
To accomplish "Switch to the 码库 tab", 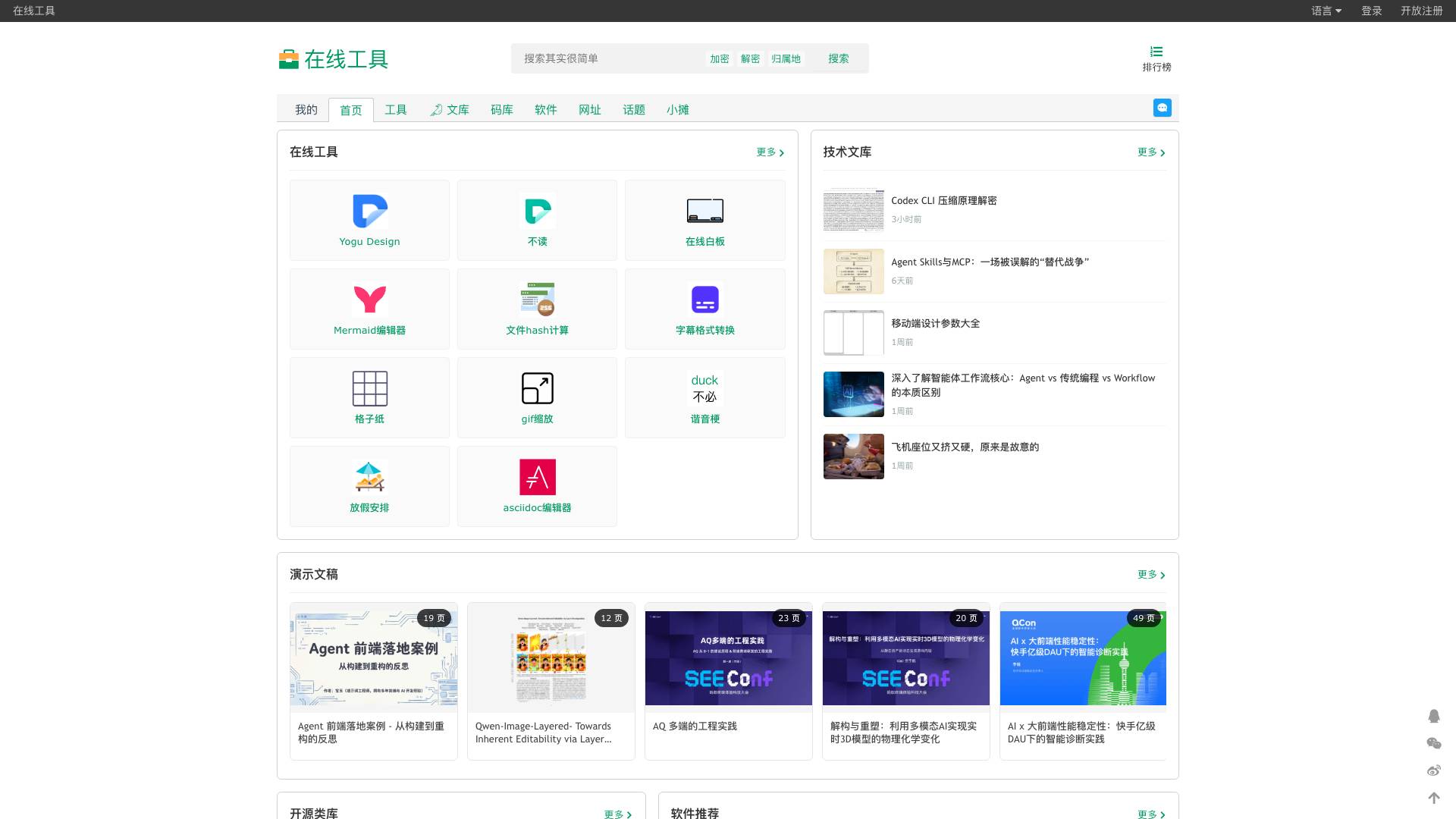I will pos(501,110).
